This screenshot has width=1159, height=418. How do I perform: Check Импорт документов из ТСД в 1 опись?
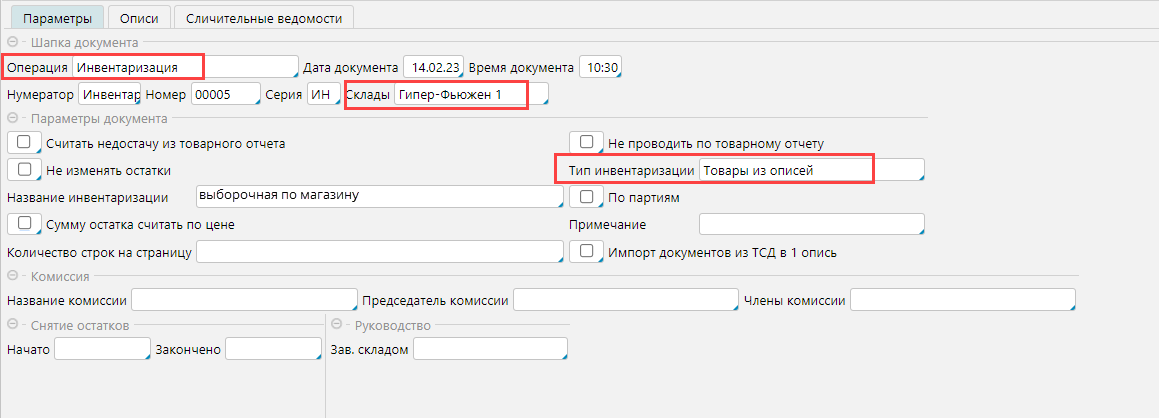pyautogui.click(x=586, y=251)
